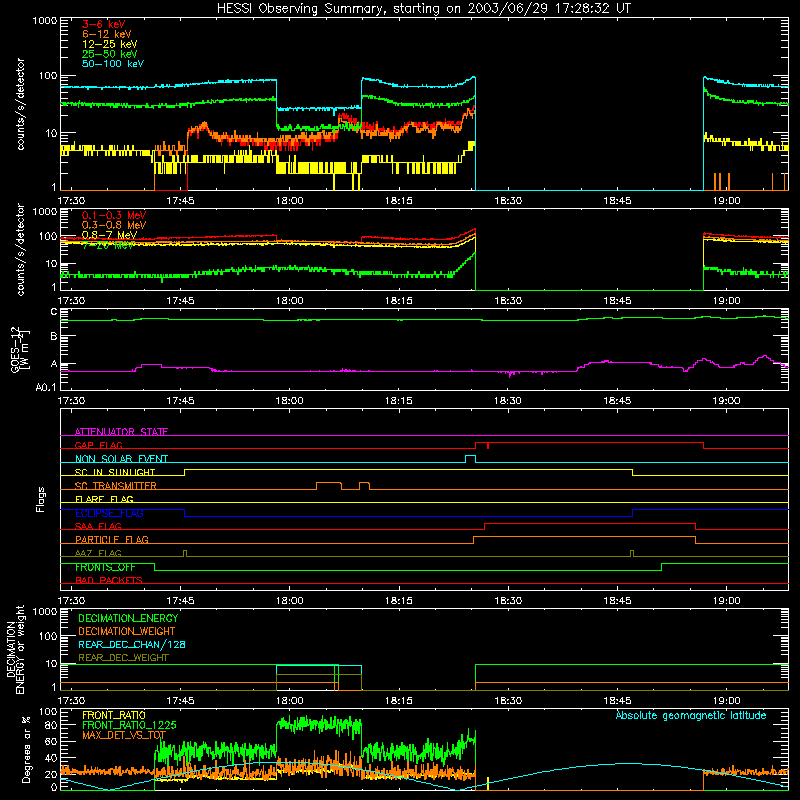
Task: Click the 19:00 tick under GOES panel
Action: pyautogui.click(x=727, y=401)
